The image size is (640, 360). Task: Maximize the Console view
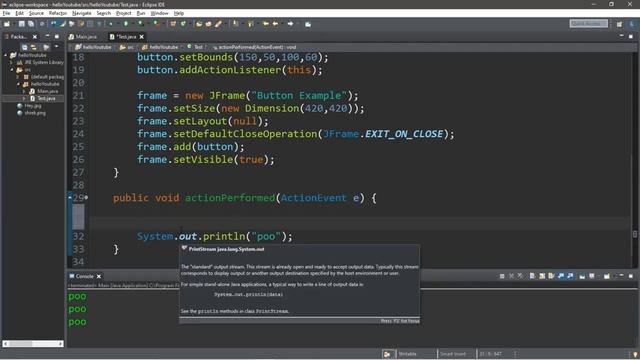(x=631, y=276)
